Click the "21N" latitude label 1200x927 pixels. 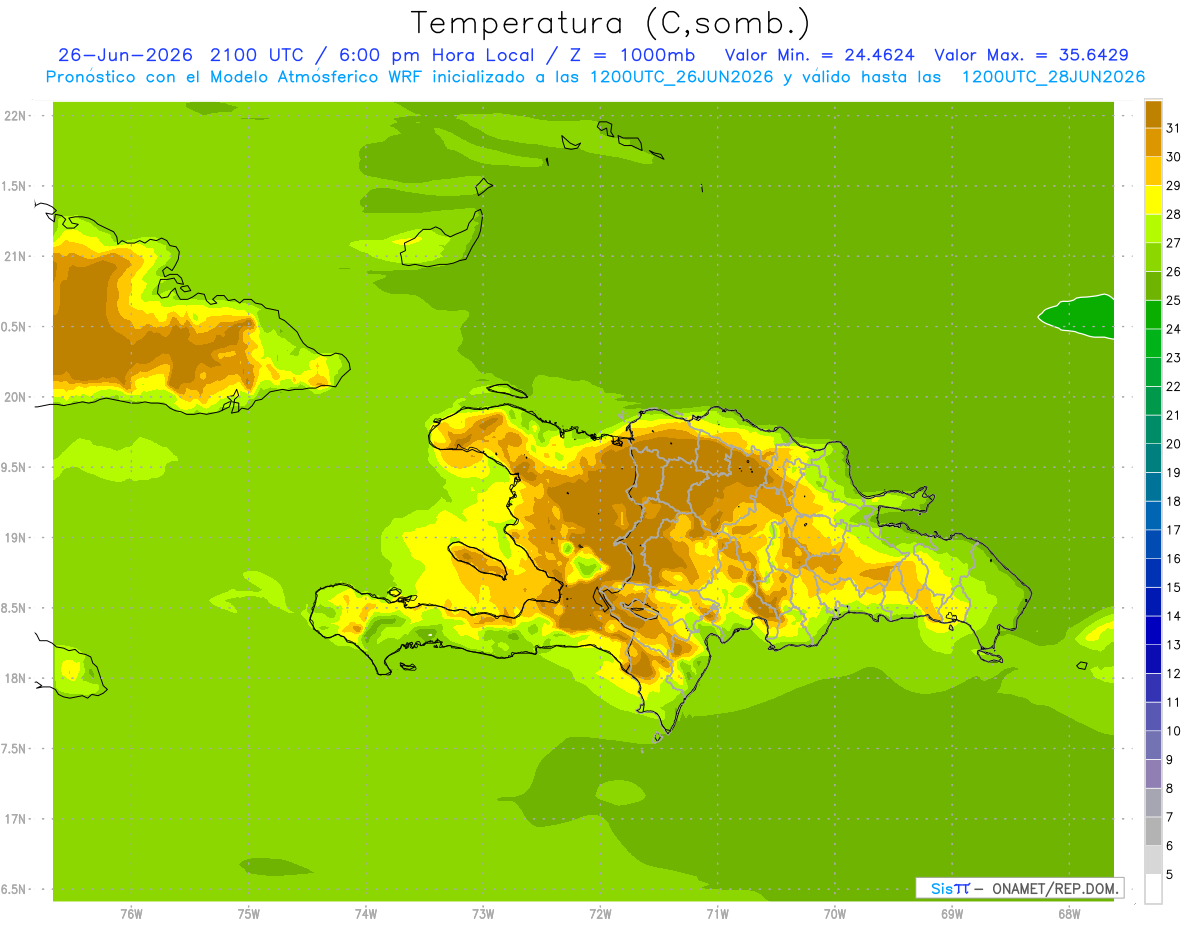15,257
